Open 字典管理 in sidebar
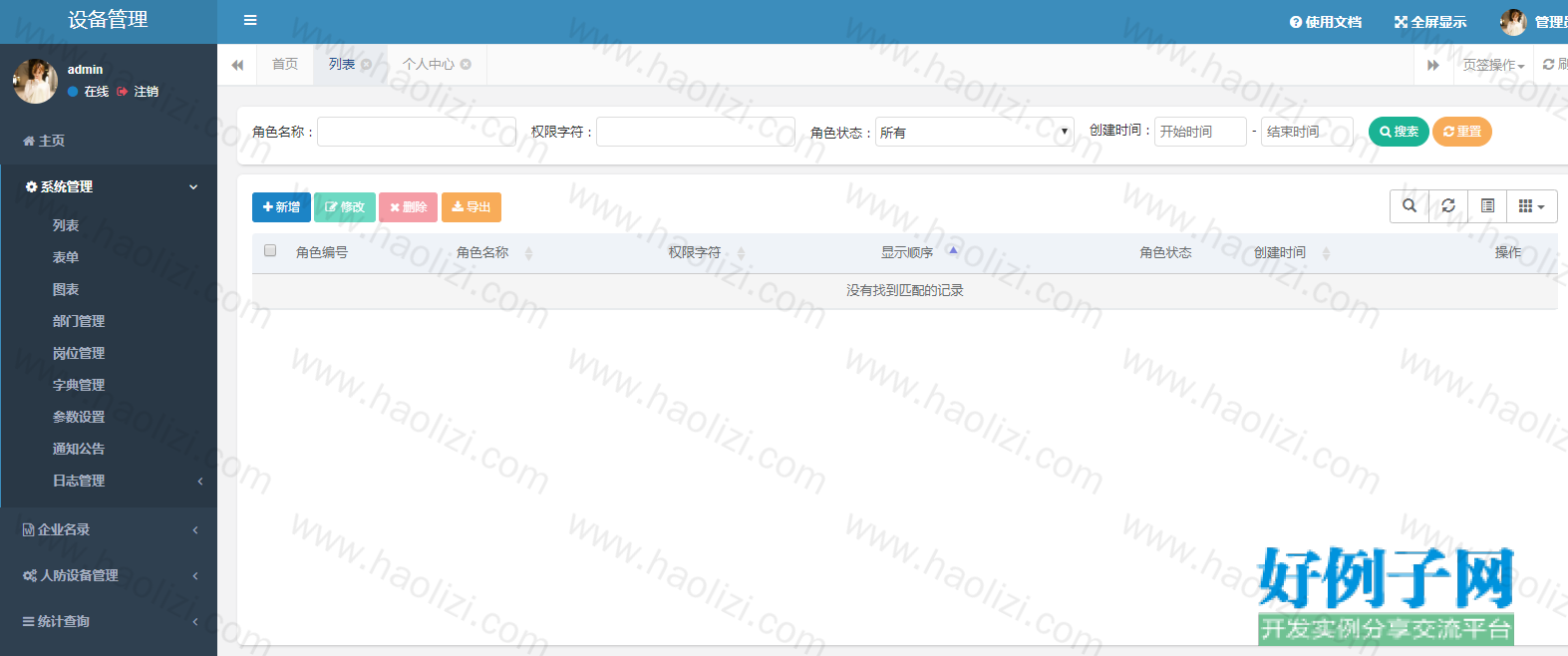The height and width of the screenshot is (656, 1568). click(x=79, y=385)
